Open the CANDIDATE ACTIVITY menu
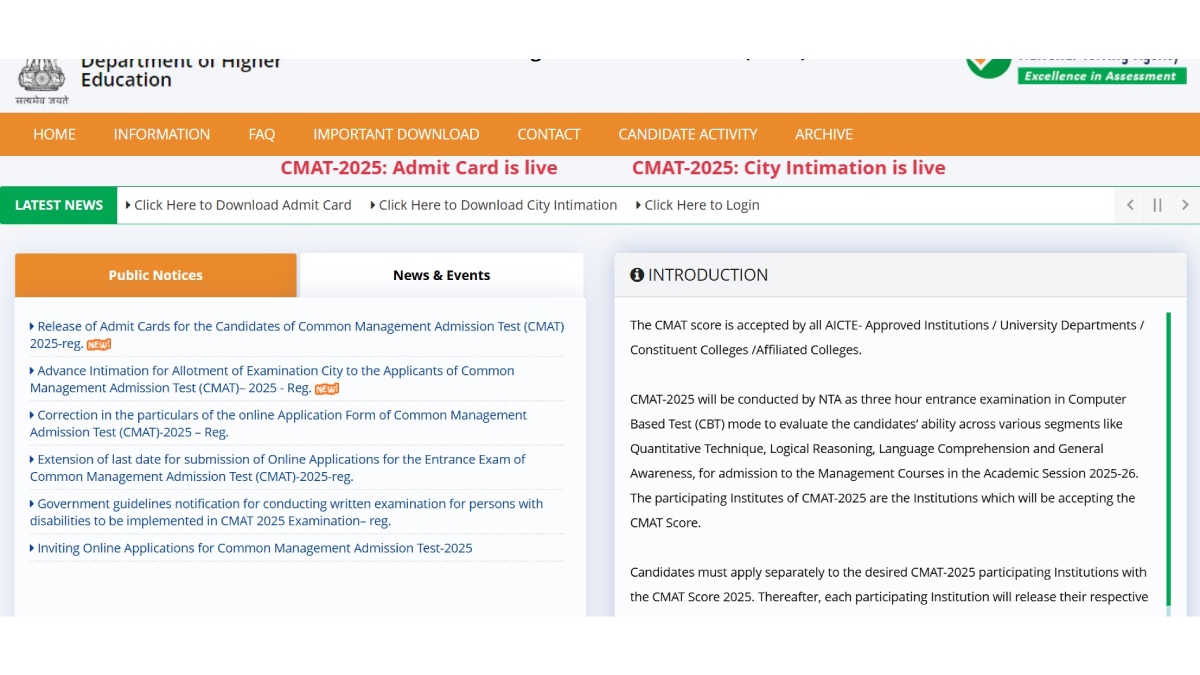This screenshot has width=1200, height=675. 687,134
